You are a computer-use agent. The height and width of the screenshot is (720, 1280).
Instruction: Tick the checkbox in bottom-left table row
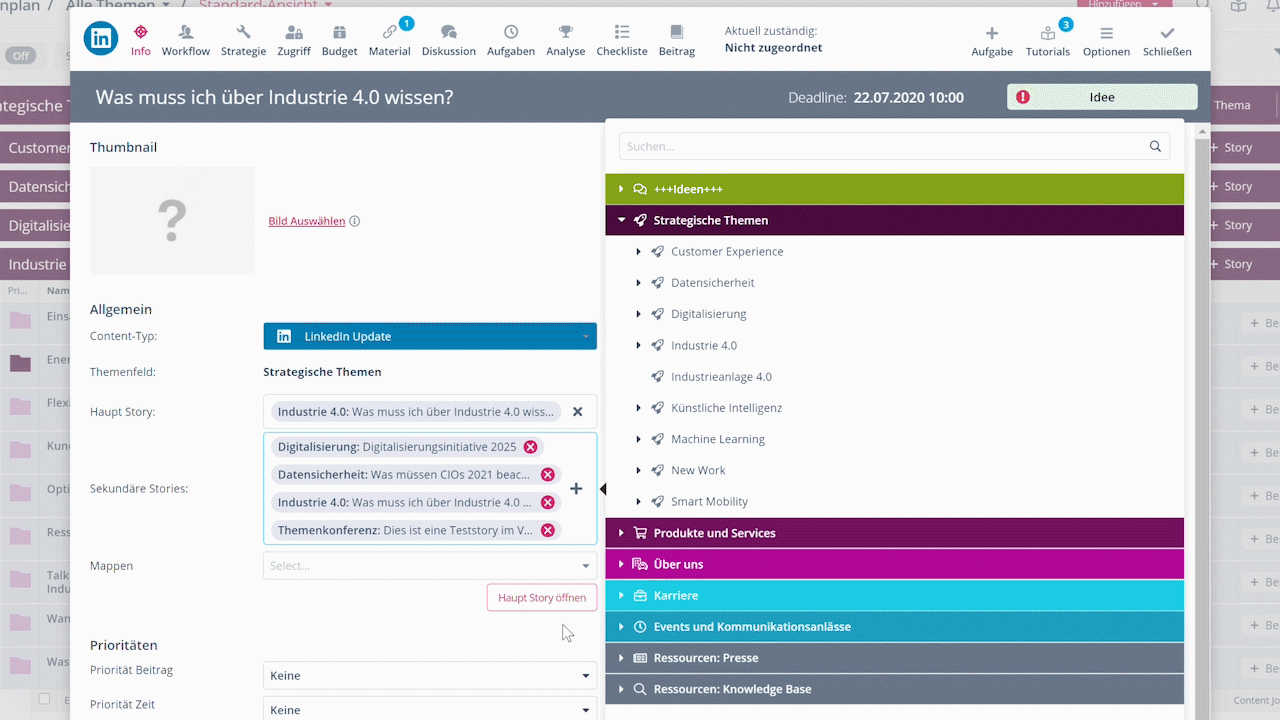click(44, 699)
